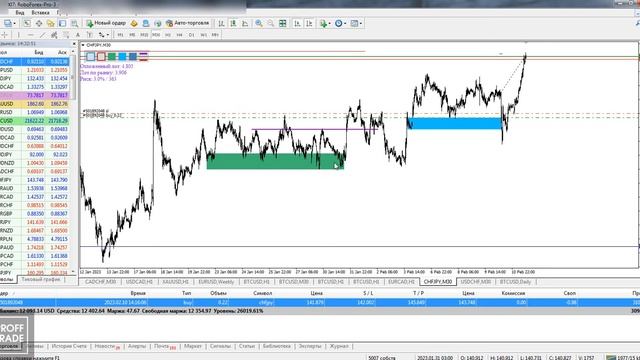
Task: Toggle chart Auto Scroll button
Action: (x=297, y=23)
